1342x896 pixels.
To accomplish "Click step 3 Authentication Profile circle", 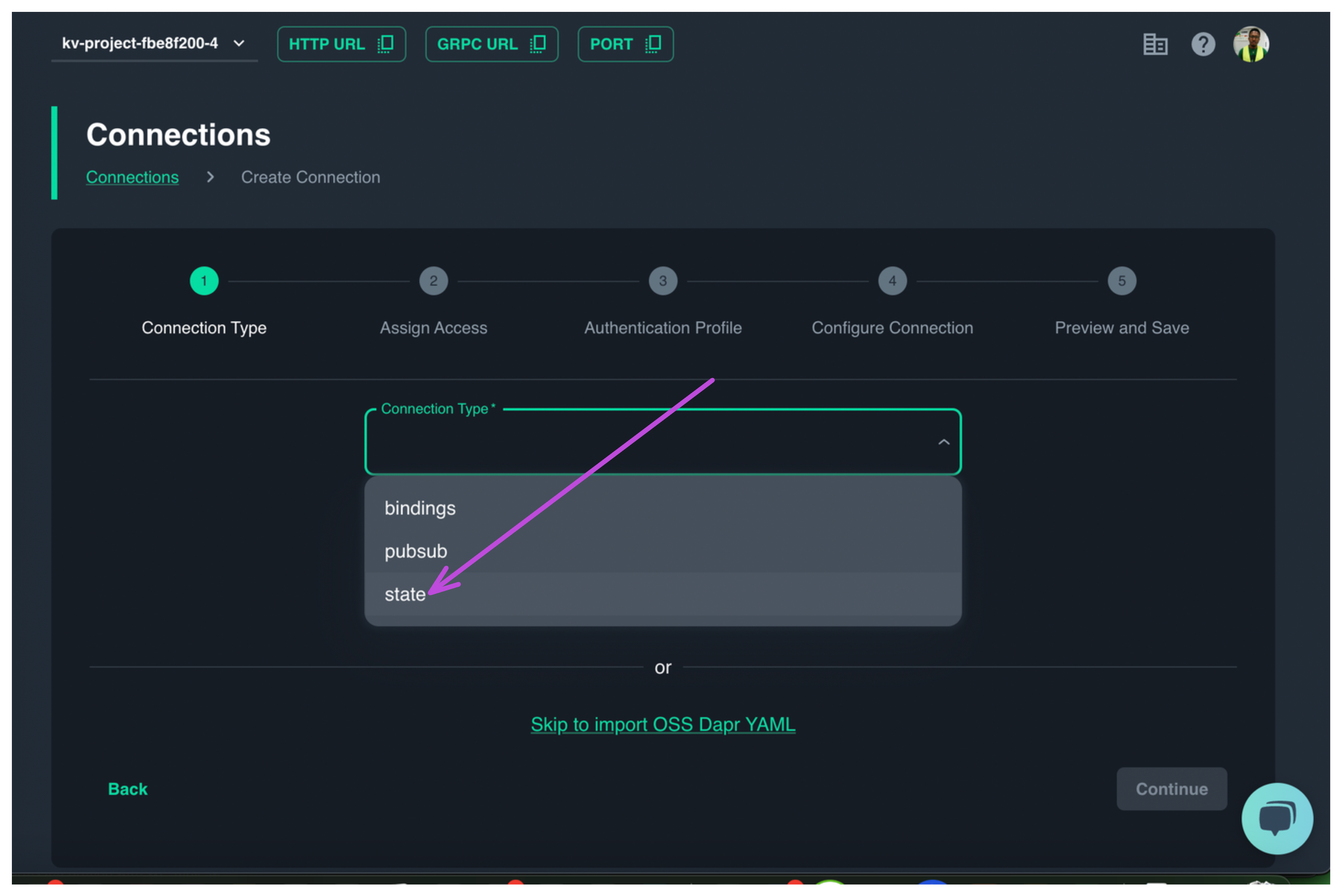I will (663, 281).
